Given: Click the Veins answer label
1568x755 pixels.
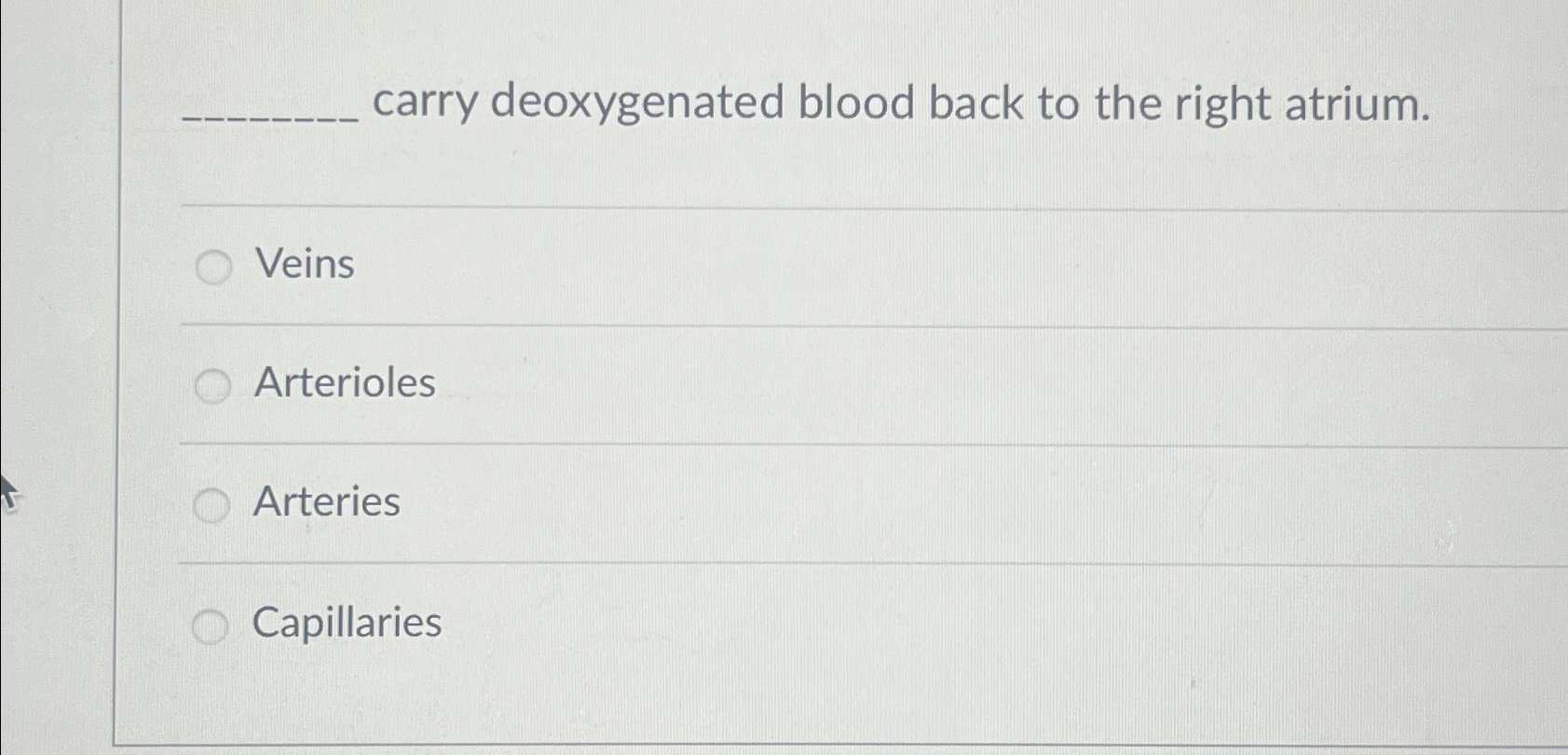Looking at the screenshot, I should coord(304,265).
